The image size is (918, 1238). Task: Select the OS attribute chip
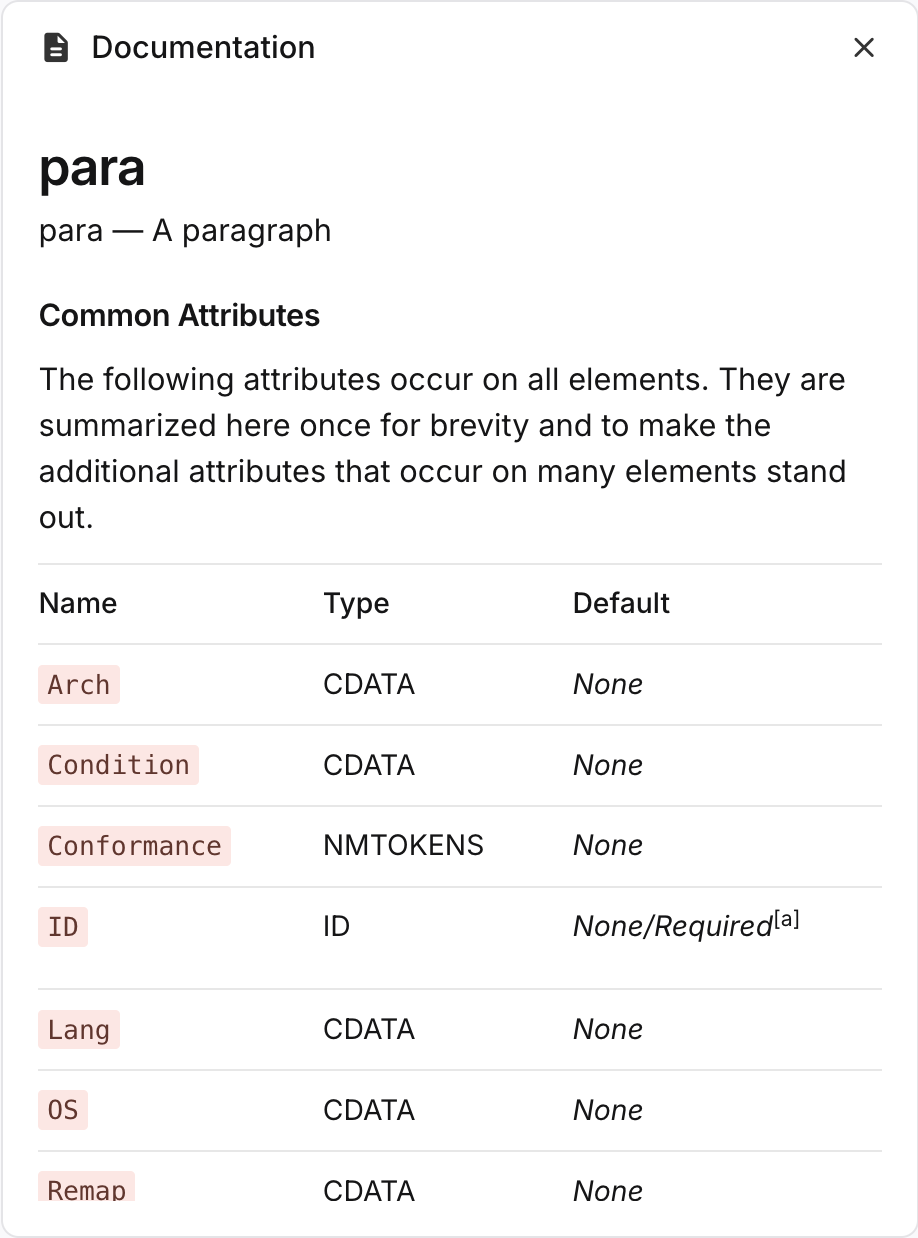coord(62,1109)
